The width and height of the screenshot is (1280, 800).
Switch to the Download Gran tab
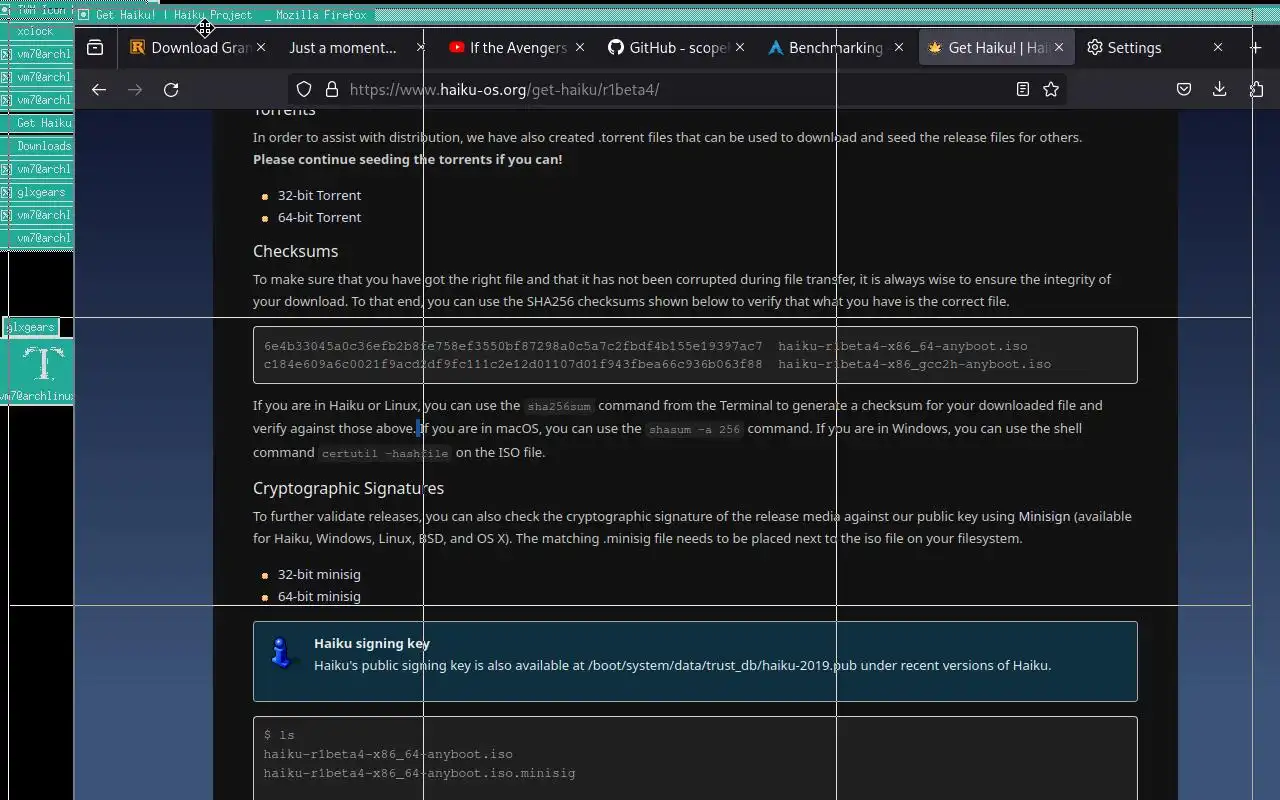click(198, 47)
